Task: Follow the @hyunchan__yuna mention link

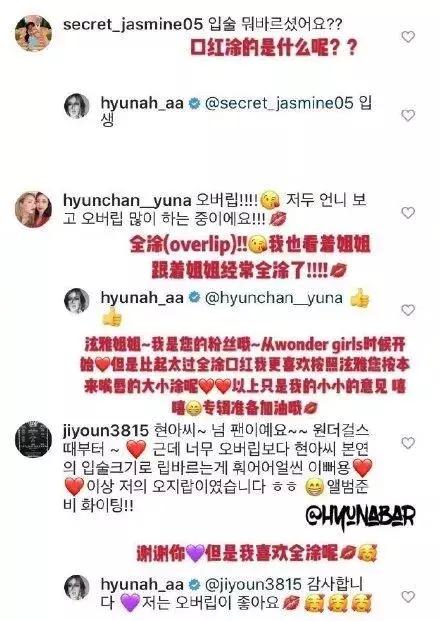Action: [273, 298]
